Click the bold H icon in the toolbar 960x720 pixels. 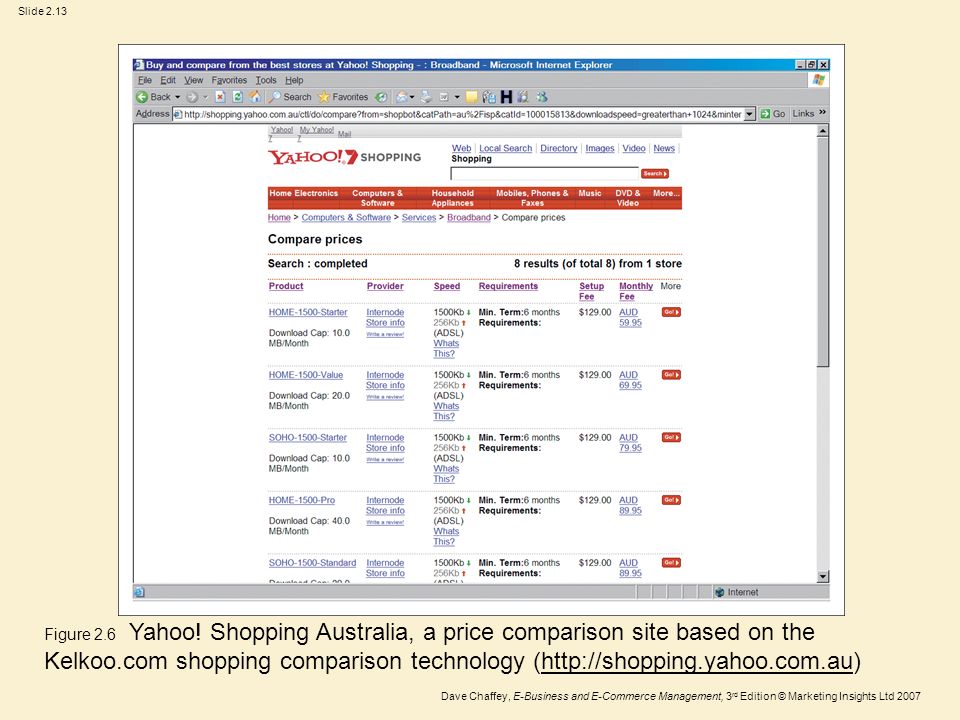506,97
